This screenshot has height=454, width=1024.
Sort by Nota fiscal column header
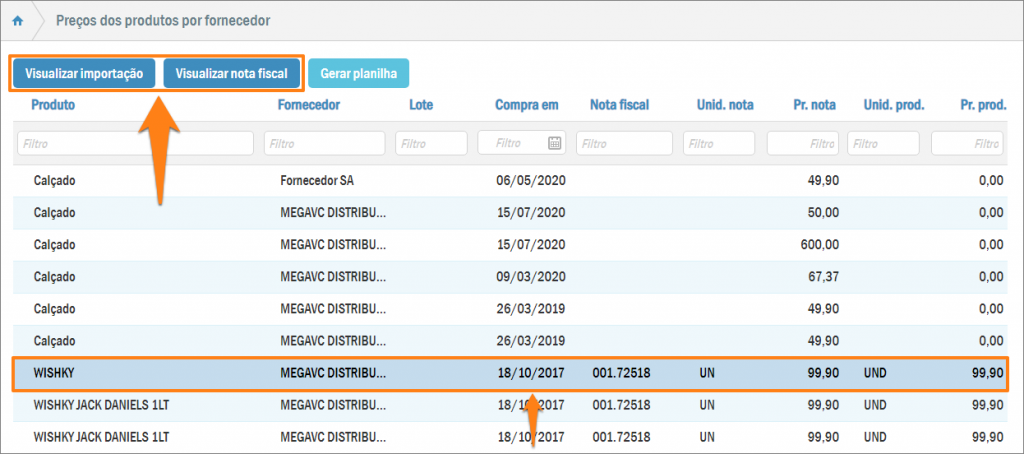click(620, 105)
